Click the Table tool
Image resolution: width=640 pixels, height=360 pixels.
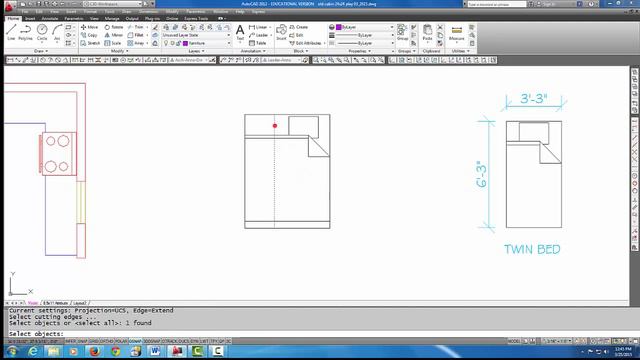258,43
